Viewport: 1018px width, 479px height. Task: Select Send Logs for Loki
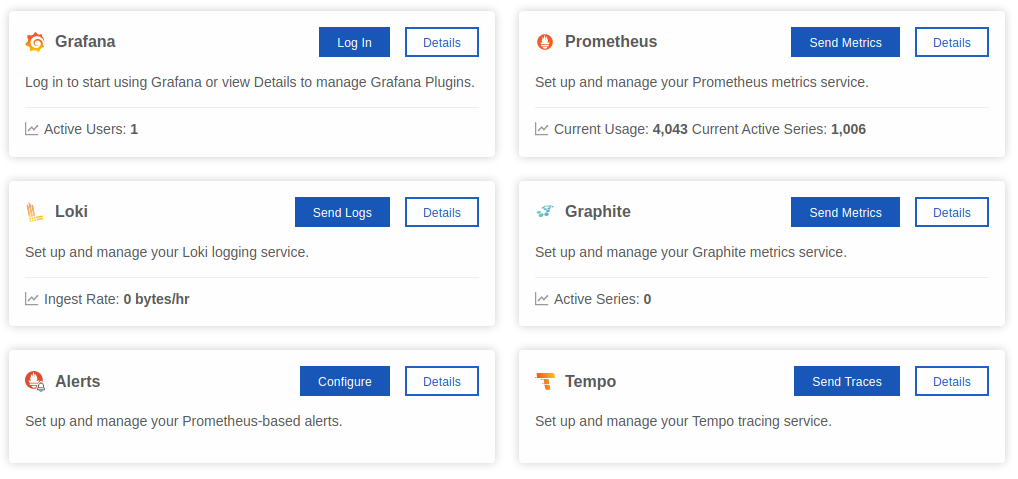342,212
